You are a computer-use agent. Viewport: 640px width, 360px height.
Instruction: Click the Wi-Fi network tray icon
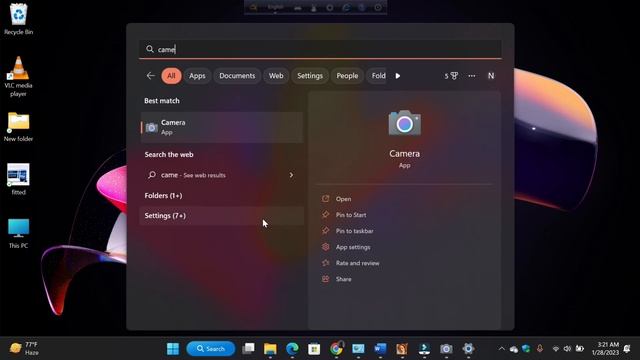pos(556,349)
